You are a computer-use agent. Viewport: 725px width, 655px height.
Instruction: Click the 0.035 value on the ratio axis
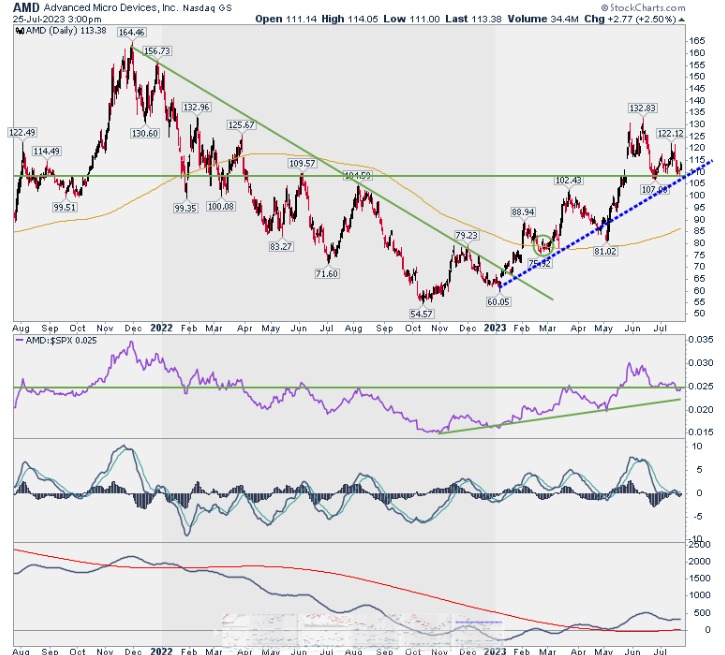[701, 340]
